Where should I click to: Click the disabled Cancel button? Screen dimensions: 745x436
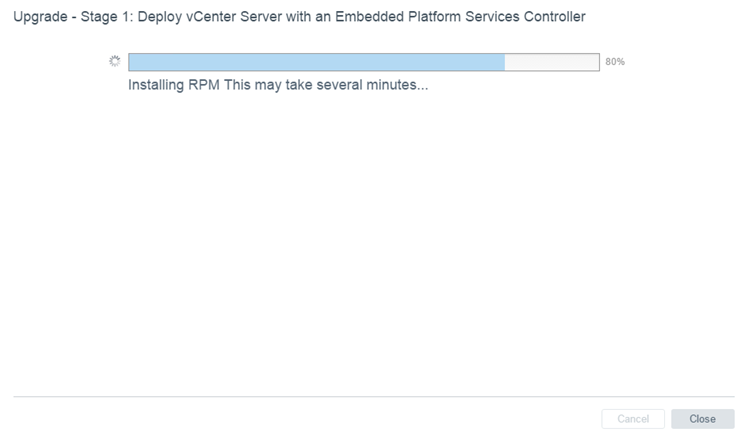(633, 419)
